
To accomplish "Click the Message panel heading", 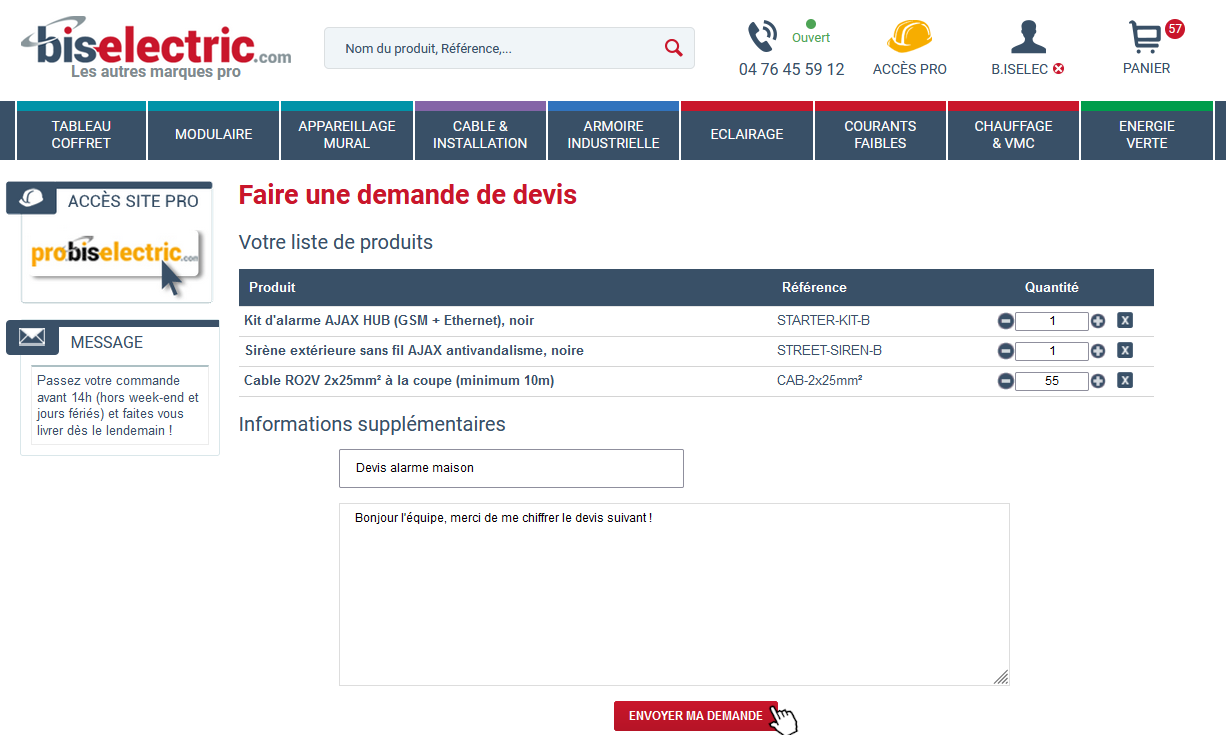I will (107, 342).
